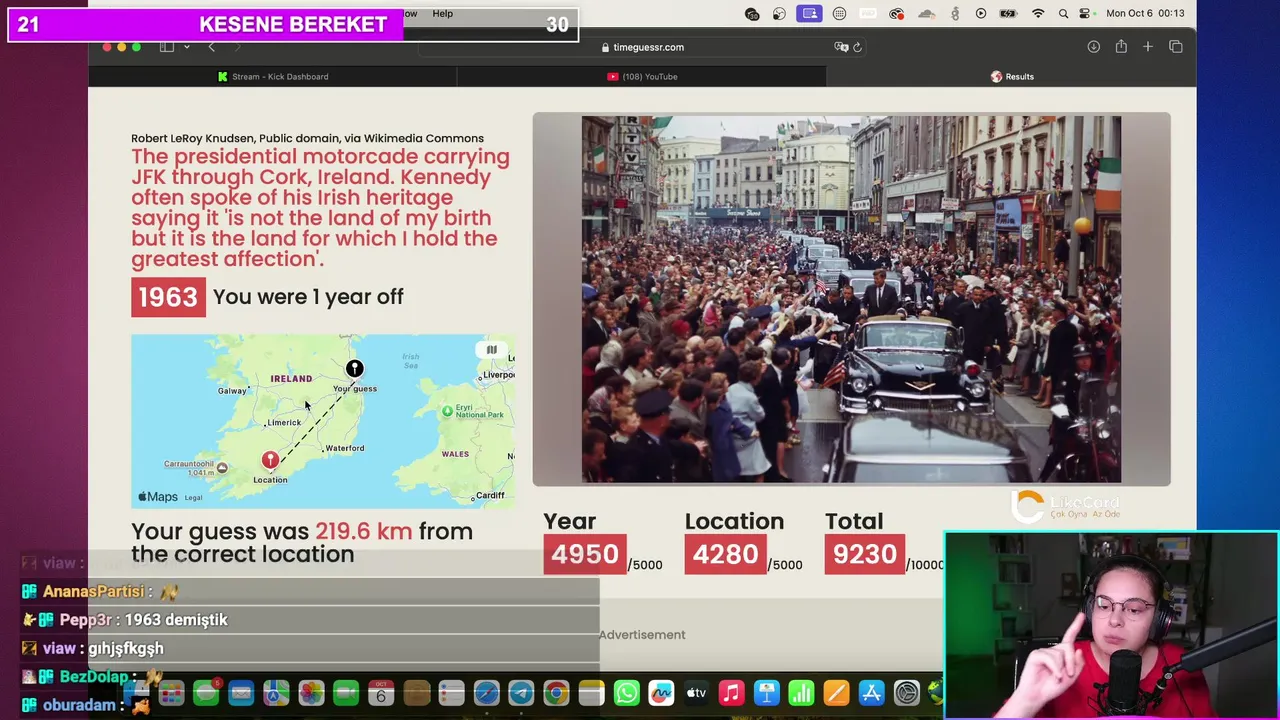Viewport: 1280px width, 720px height.
Task: Click the play circle menu bar icon
Action: click(981, 13)
